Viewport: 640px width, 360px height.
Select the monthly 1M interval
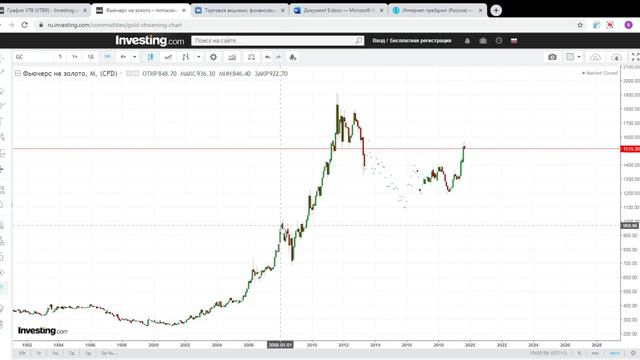[x=107, y=57]
